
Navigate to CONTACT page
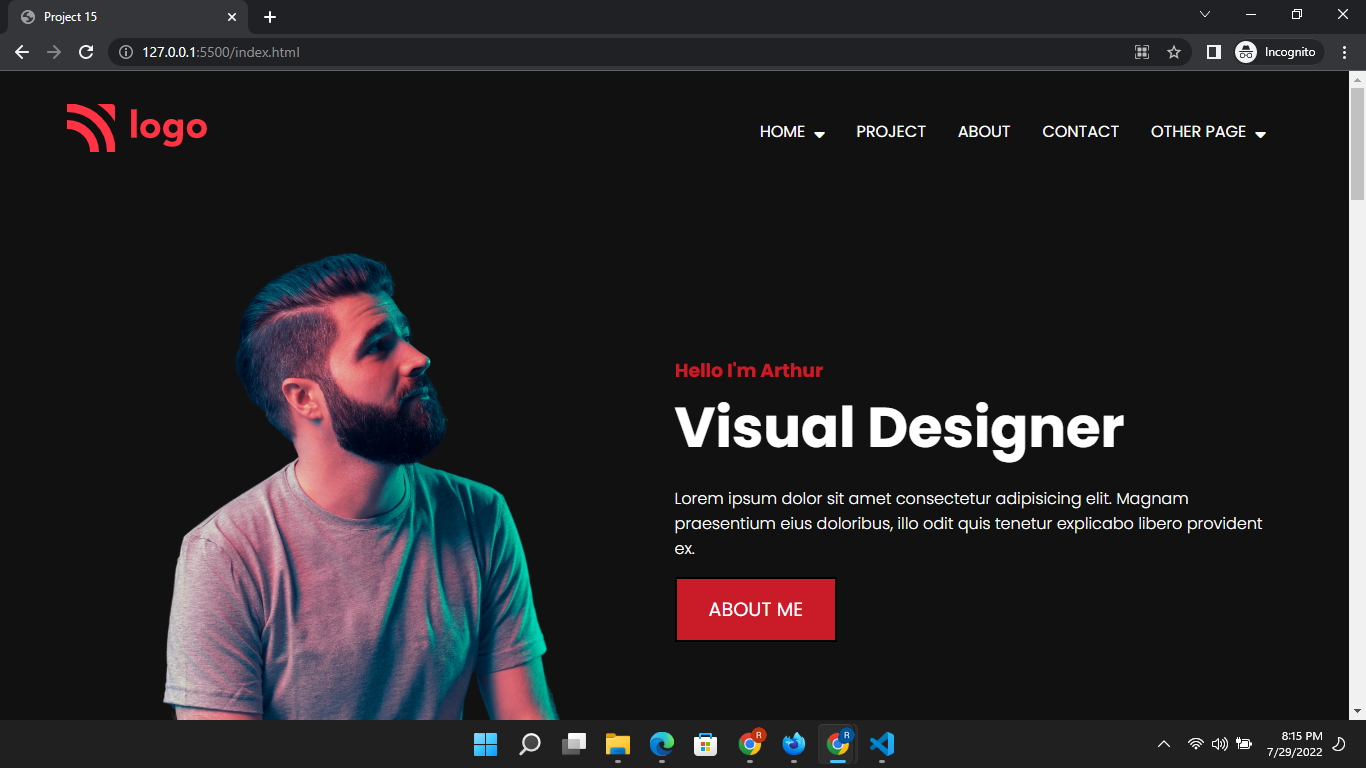point(1080,132)
